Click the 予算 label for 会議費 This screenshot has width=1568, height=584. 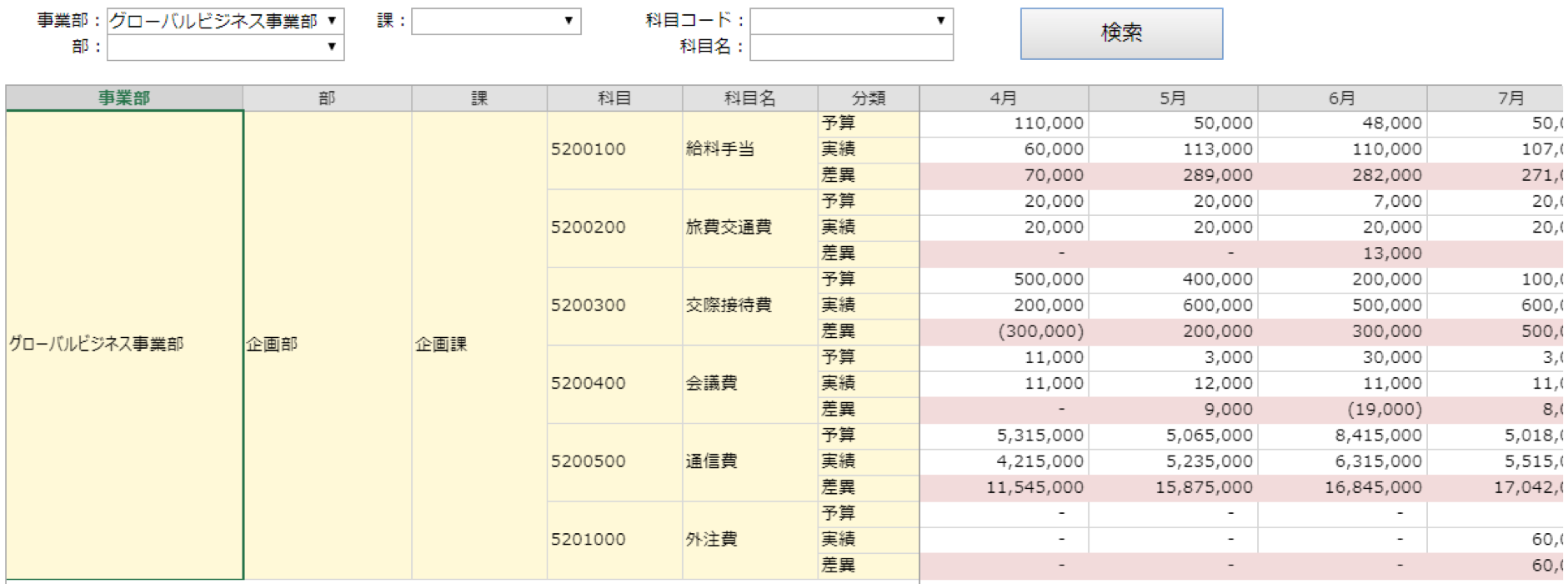pyautogui.click(x=869, y=357)
